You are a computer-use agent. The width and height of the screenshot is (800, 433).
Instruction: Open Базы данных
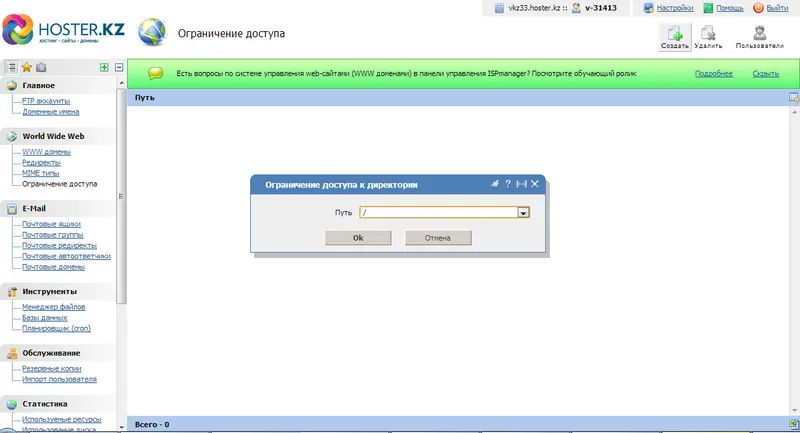click(44, 318)
